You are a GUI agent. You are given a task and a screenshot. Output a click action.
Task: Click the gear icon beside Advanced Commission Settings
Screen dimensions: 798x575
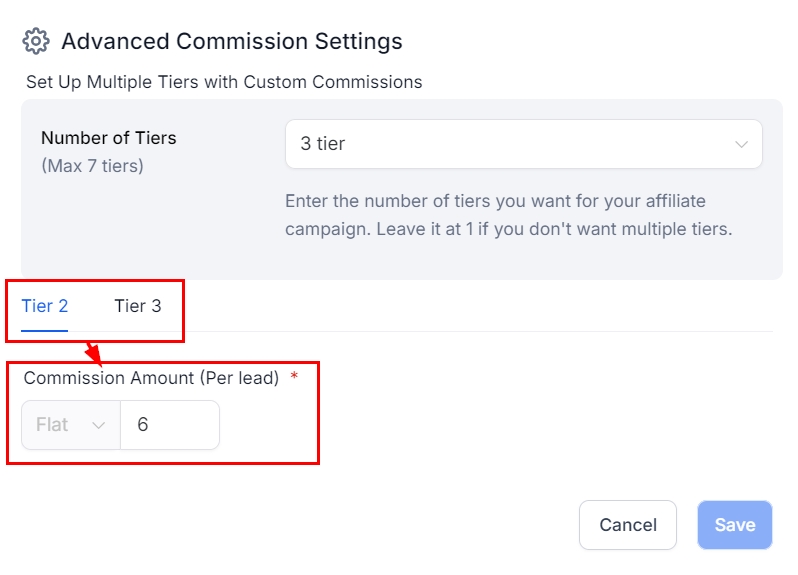click(x=36, y=41)
